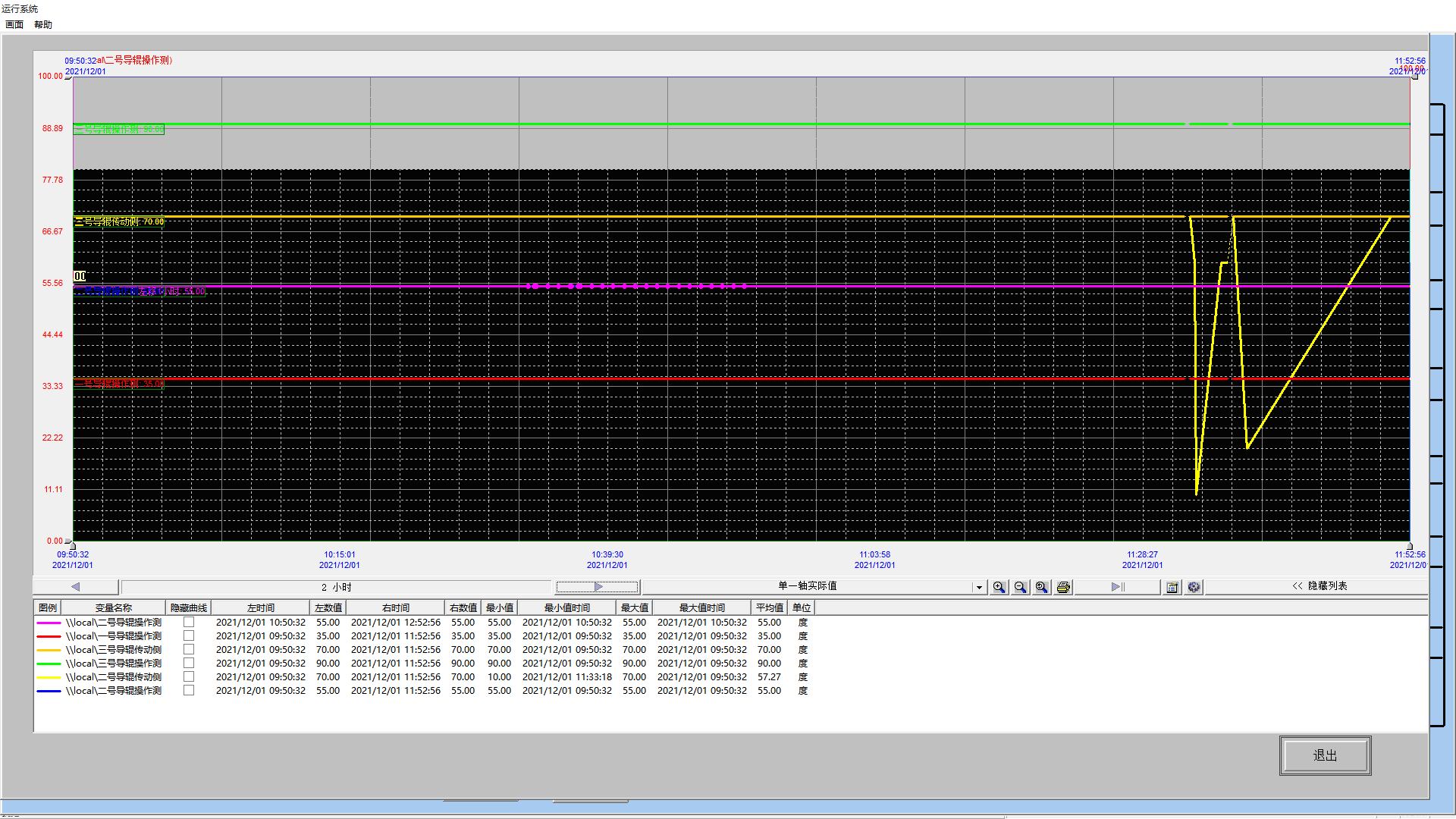Click the 09:50:32 left time cursor marker
Image resolution: width=1456 pixels, height=819 pixels.
(72, 545)
